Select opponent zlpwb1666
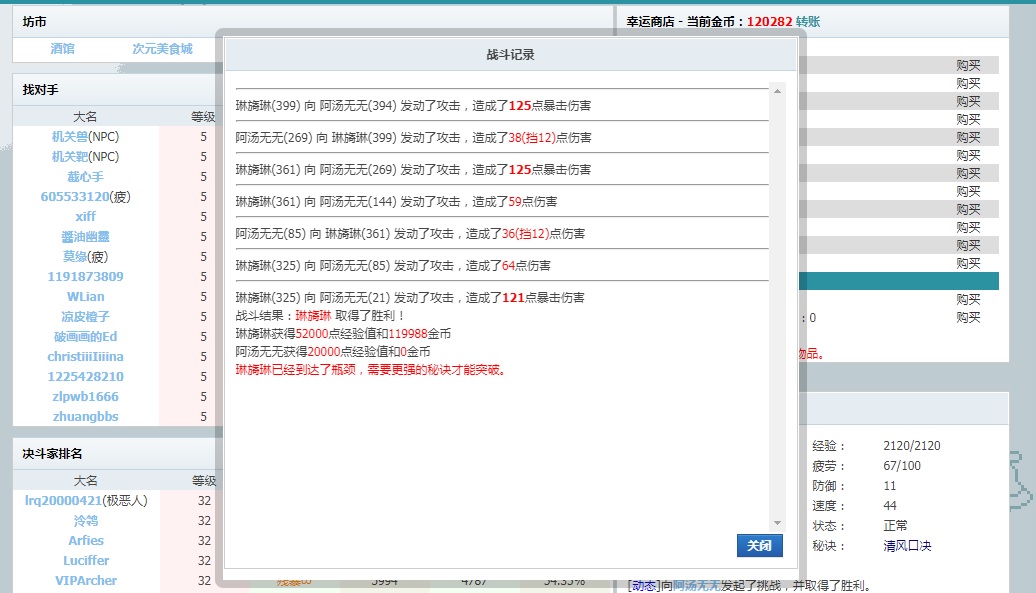The height and width of the screenshot is (593, 1036). coord(85,396)
